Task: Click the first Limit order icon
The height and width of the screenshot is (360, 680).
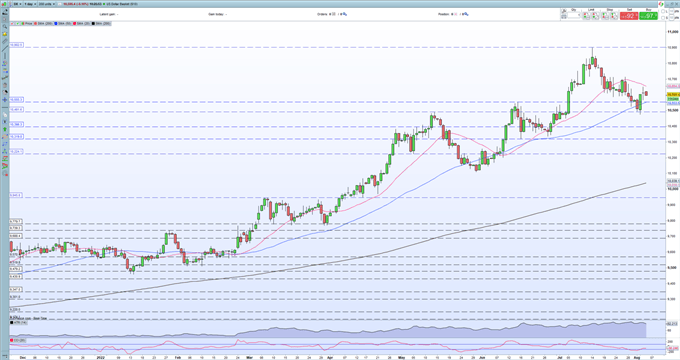Action: point(586,16)
